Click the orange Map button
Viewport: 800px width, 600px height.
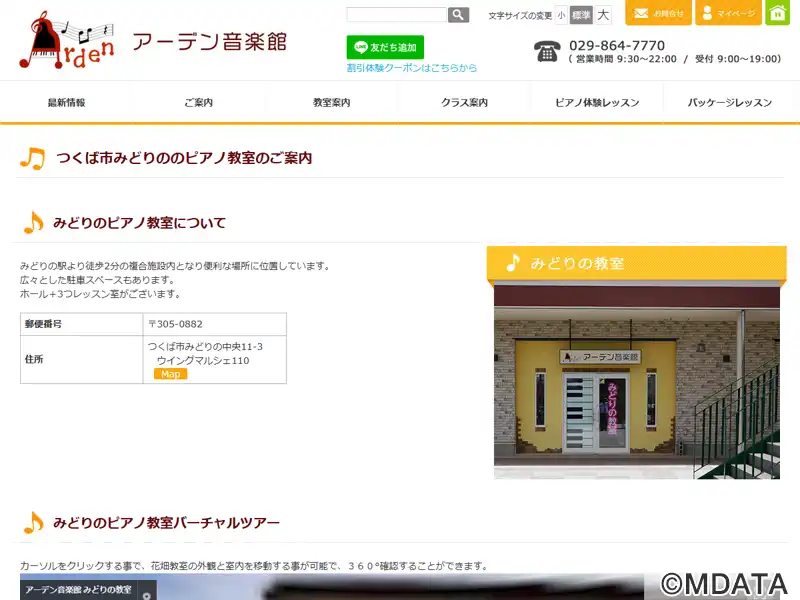click(170, 374)
